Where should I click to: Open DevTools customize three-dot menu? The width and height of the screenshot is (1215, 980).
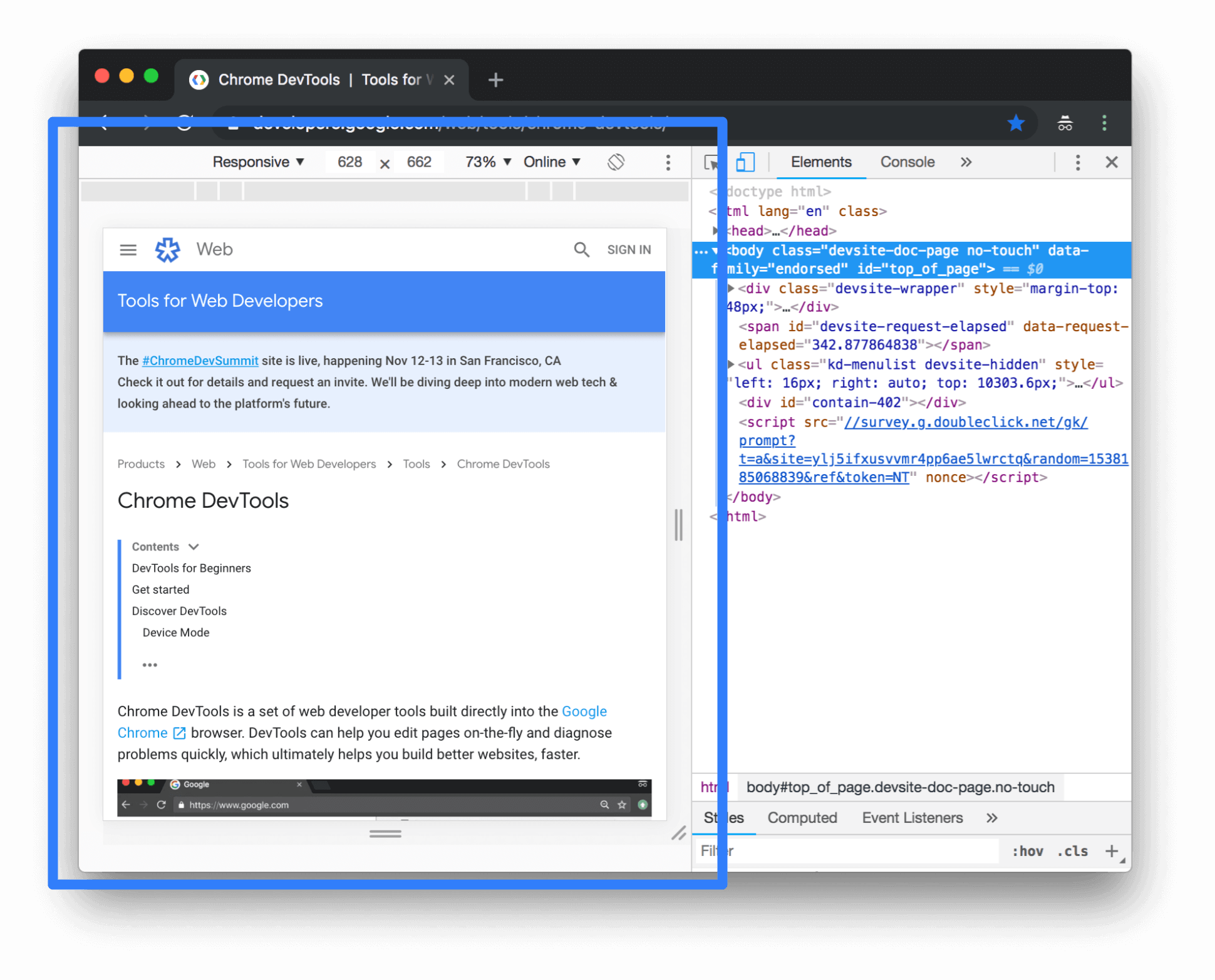pos(1077,163)
